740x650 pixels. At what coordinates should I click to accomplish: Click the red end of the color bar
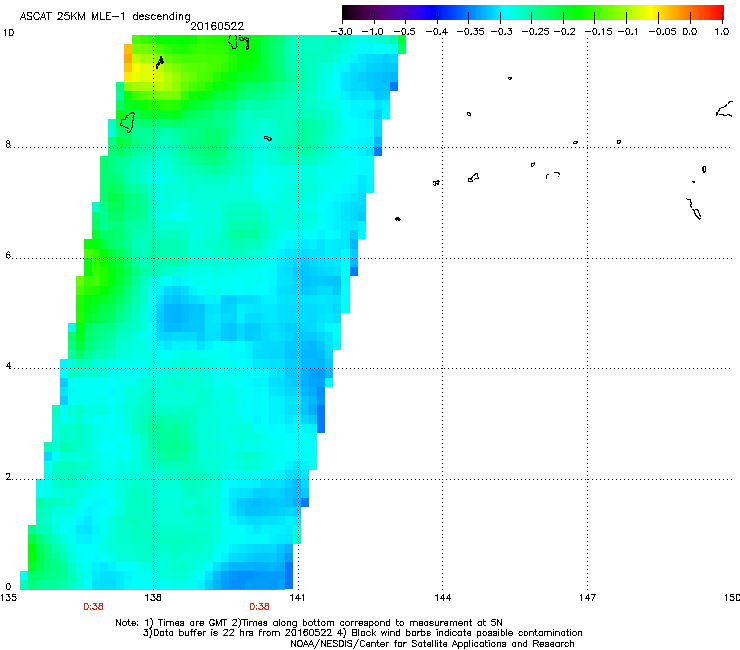pos(717,12)
